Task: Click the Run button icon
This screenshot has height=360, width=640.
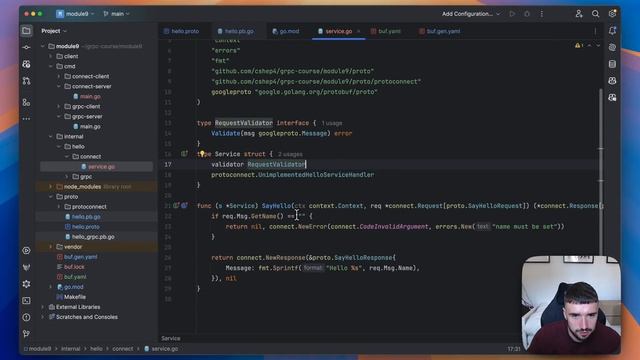Action: click(512, 14)
